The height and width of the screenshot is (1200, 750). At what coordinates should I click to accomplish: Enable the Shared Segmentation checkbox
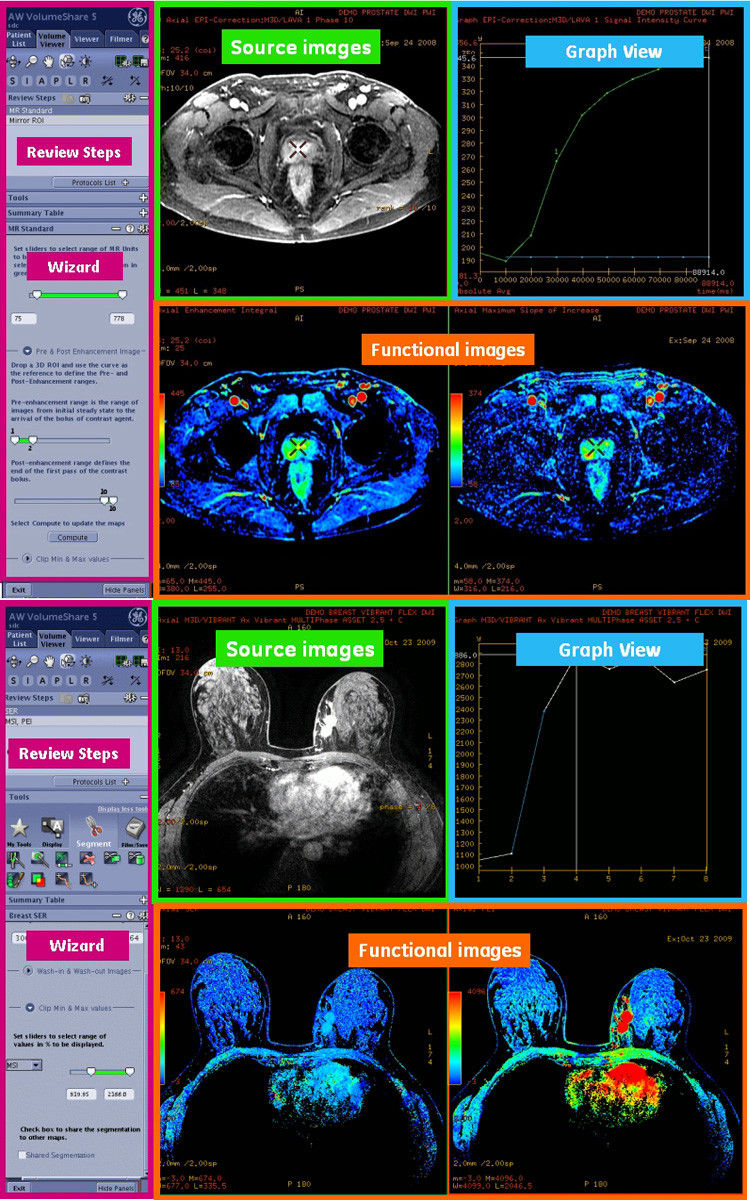point(22,1155)
